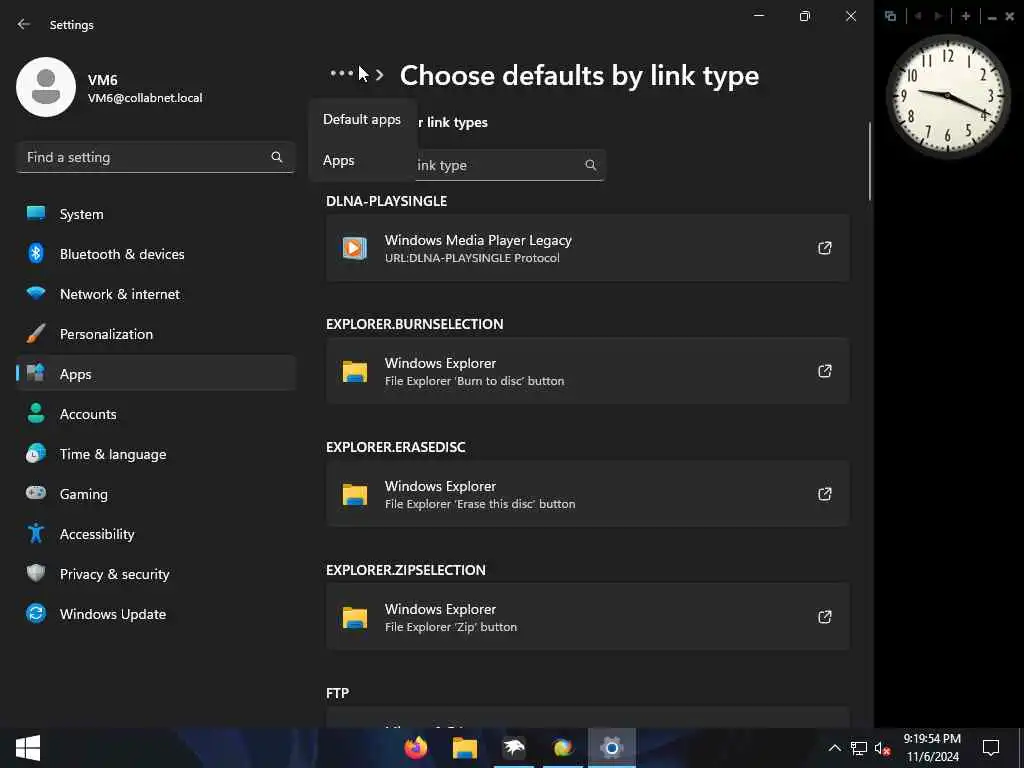Choose Apps in breadcrumb flyout
Screen dimensions: 1024x768
[x=362, y=160]
